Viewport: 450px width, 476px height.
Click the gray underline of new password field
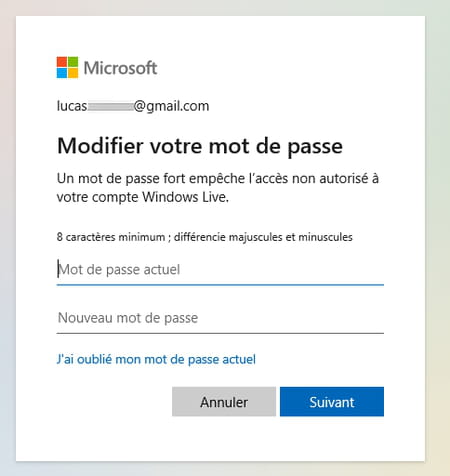click(x=220, y=333)
